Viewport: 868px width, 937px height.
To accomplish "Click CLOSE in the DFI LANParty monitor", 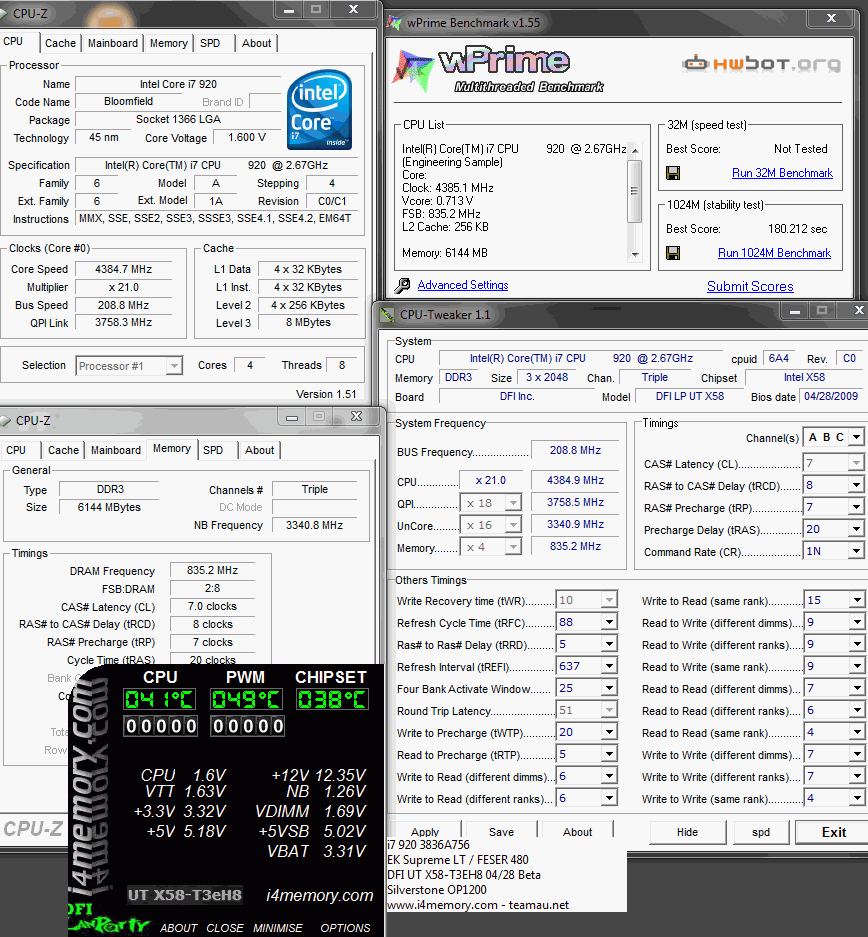I will point(225,928).
